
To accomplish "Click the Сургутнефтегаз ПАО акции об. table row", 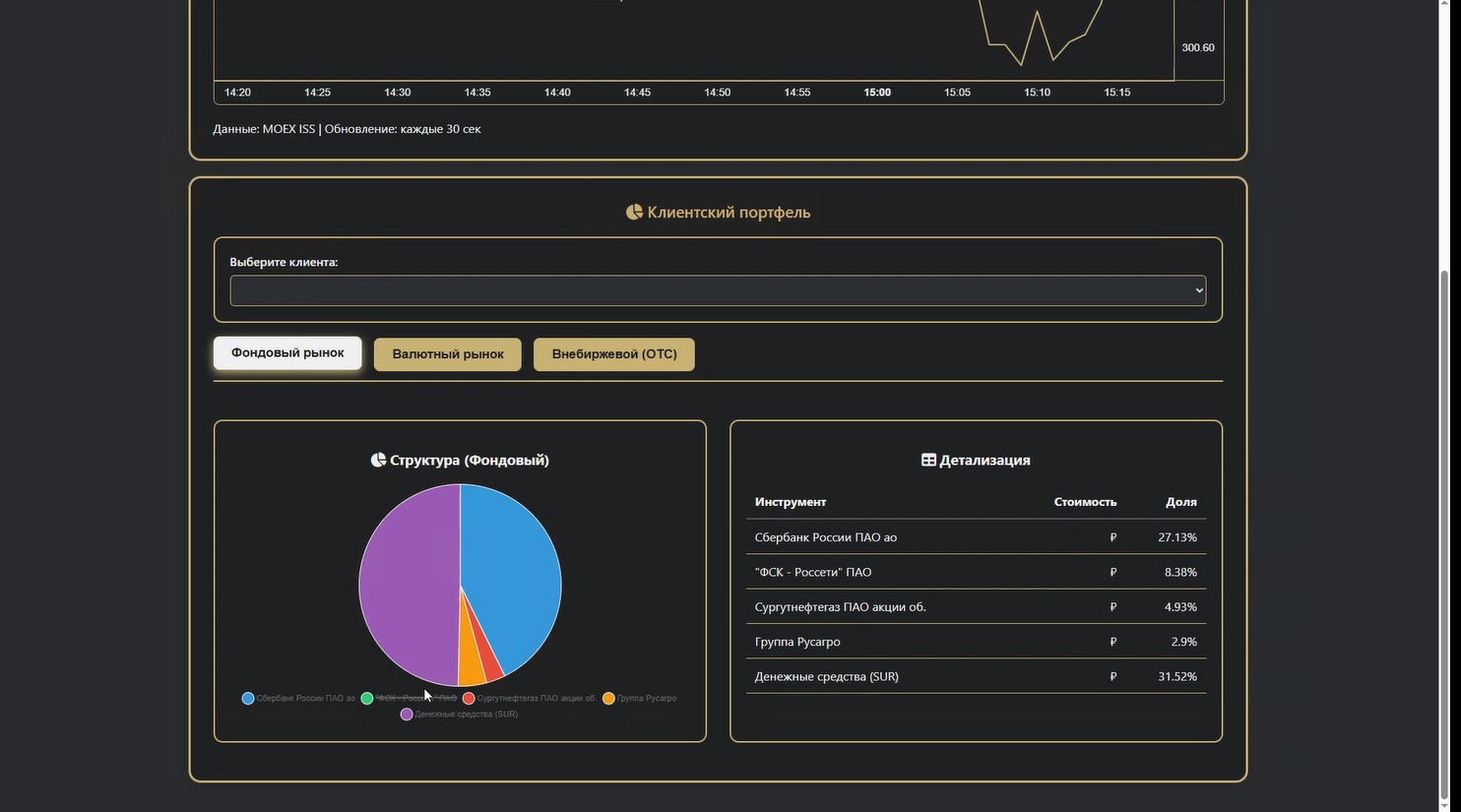I will (975, 606).
